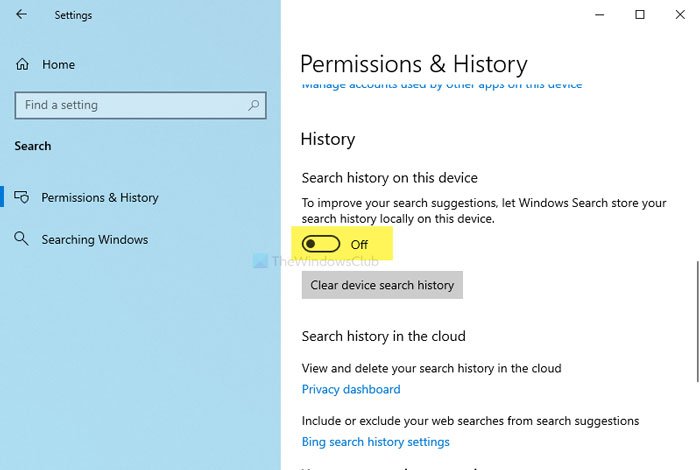The height and width of the screenshot is (470, 700).
Task: Open Manage accounts used by other apps link
Action: click(442, 86)
